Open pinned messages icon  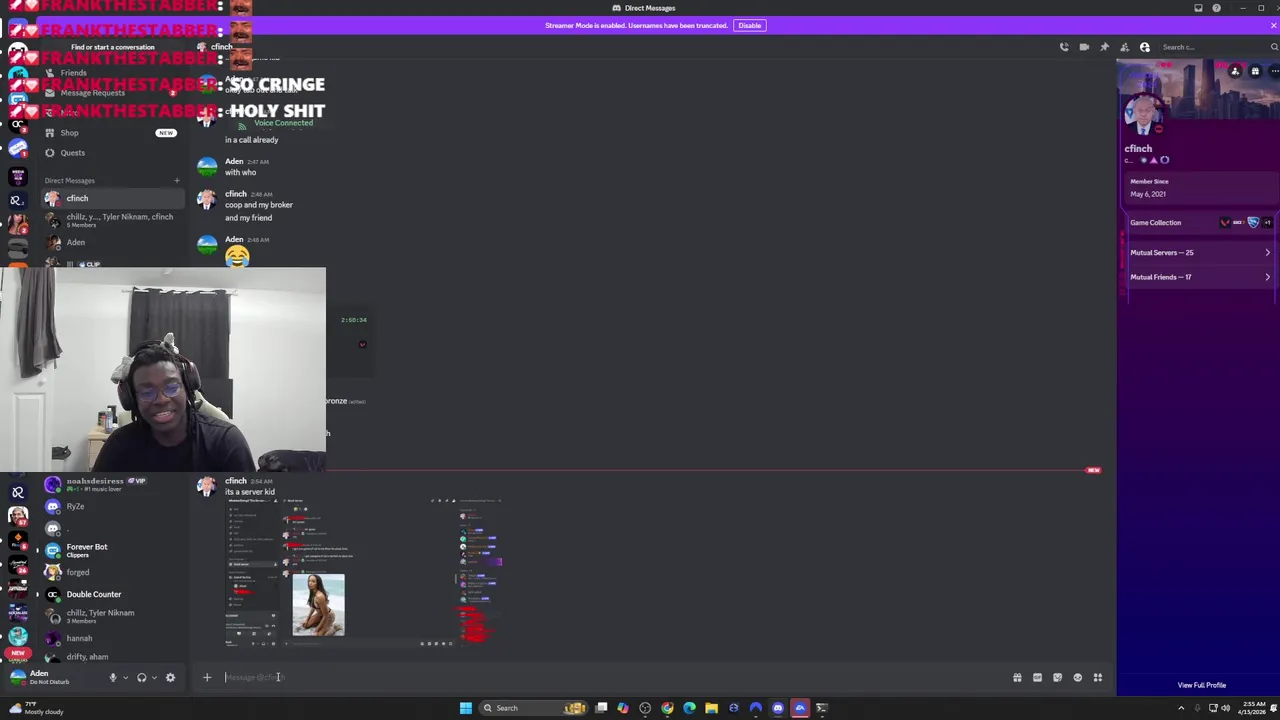[x=1104, y=47]
